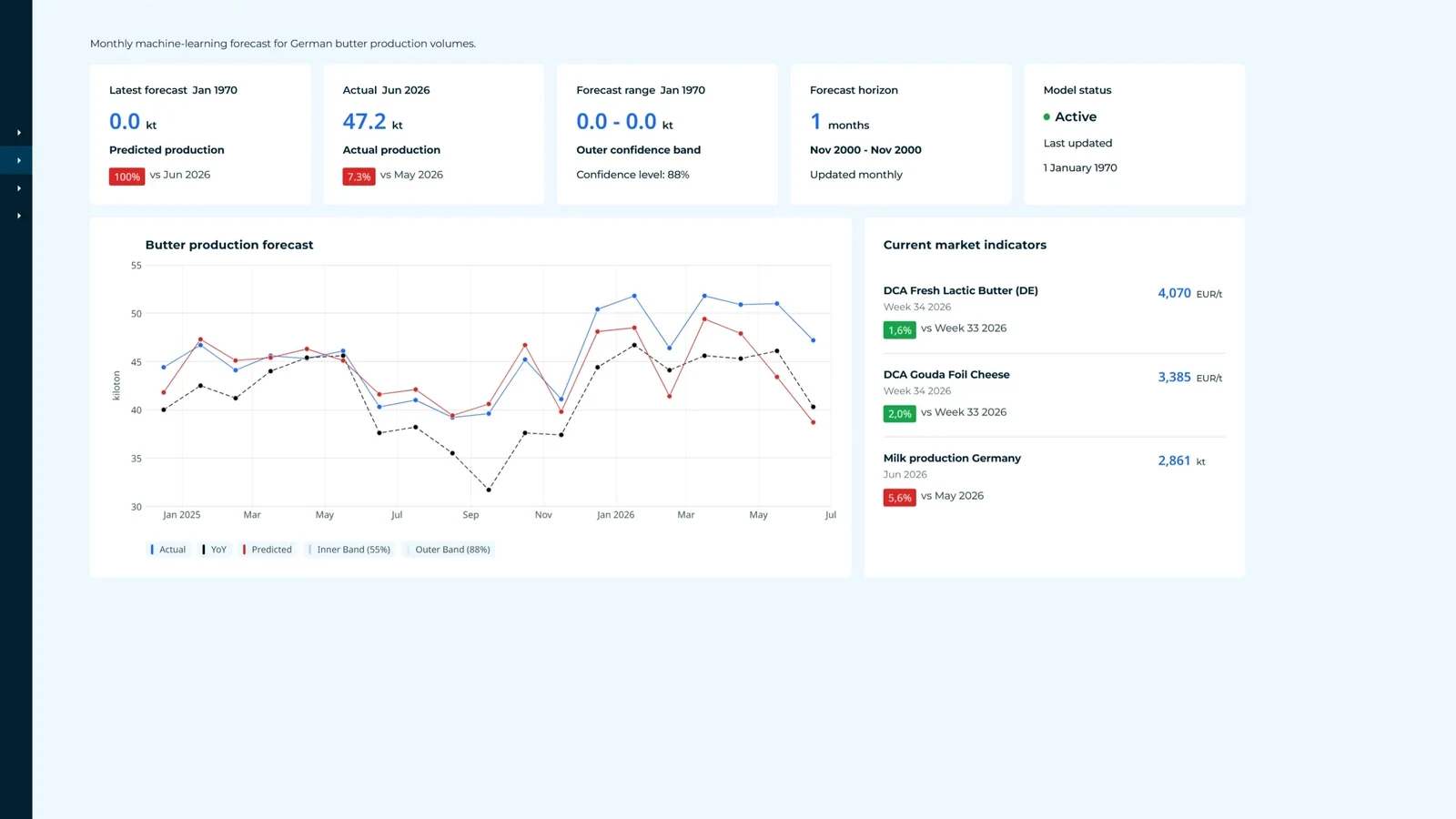This screenshot has height=819, width=1456.
Task: Expand the topmost sidebar arrow item
Action: click(x=16, y=133)
